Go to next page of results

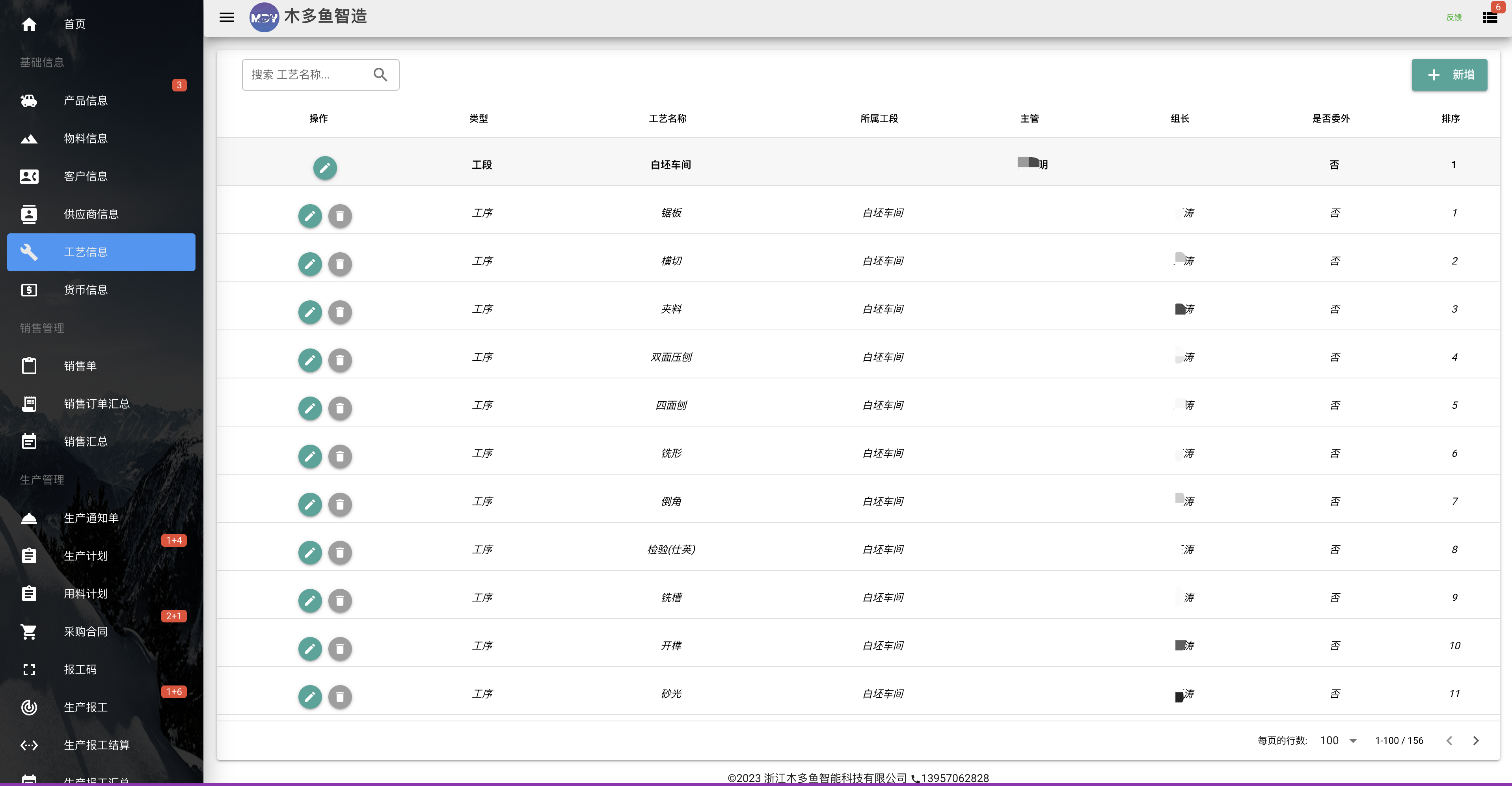pyautogui.click(x=1476, y=741)
